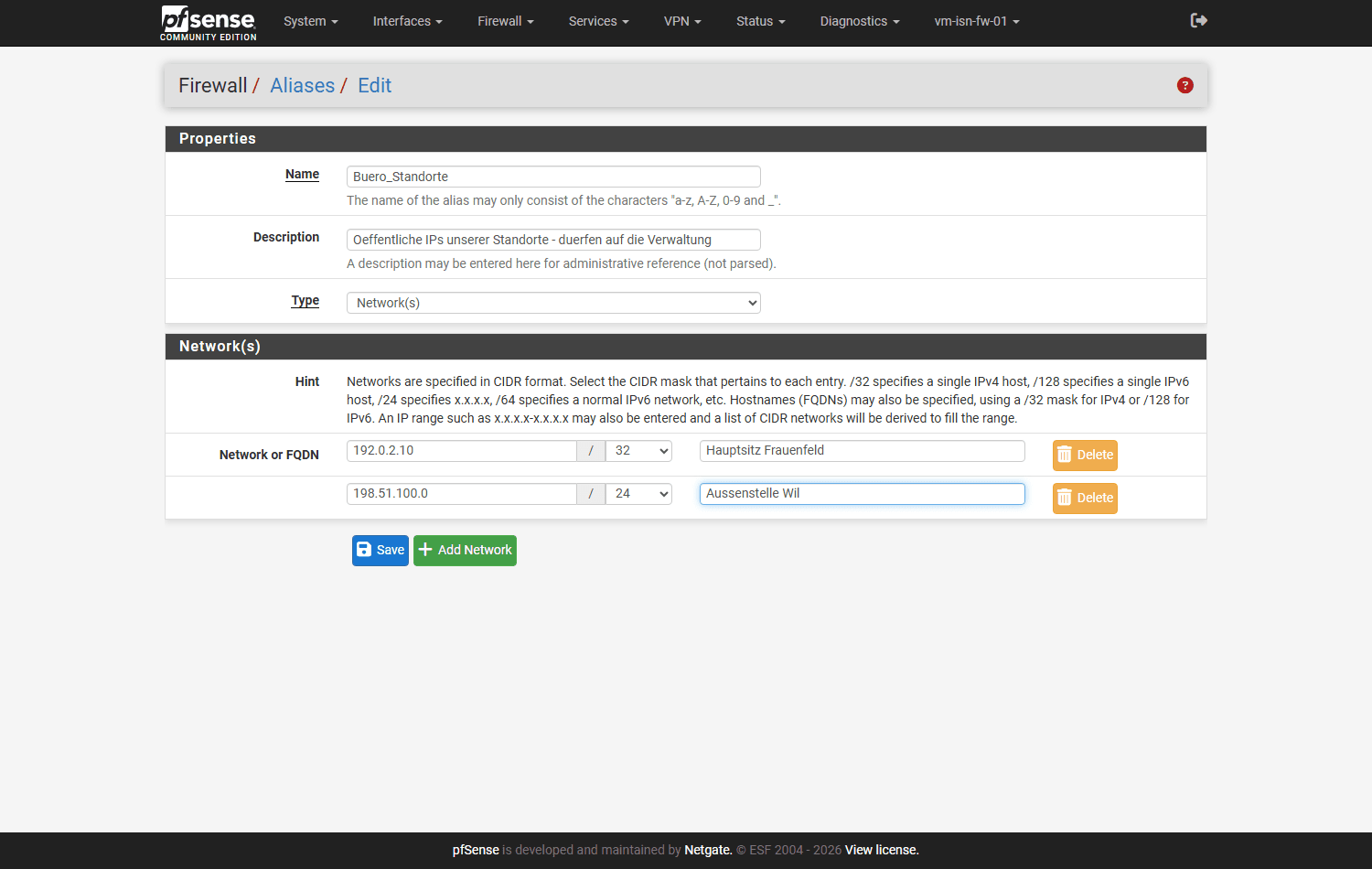Save the alias
The image size is (1372, 869).
381,551
